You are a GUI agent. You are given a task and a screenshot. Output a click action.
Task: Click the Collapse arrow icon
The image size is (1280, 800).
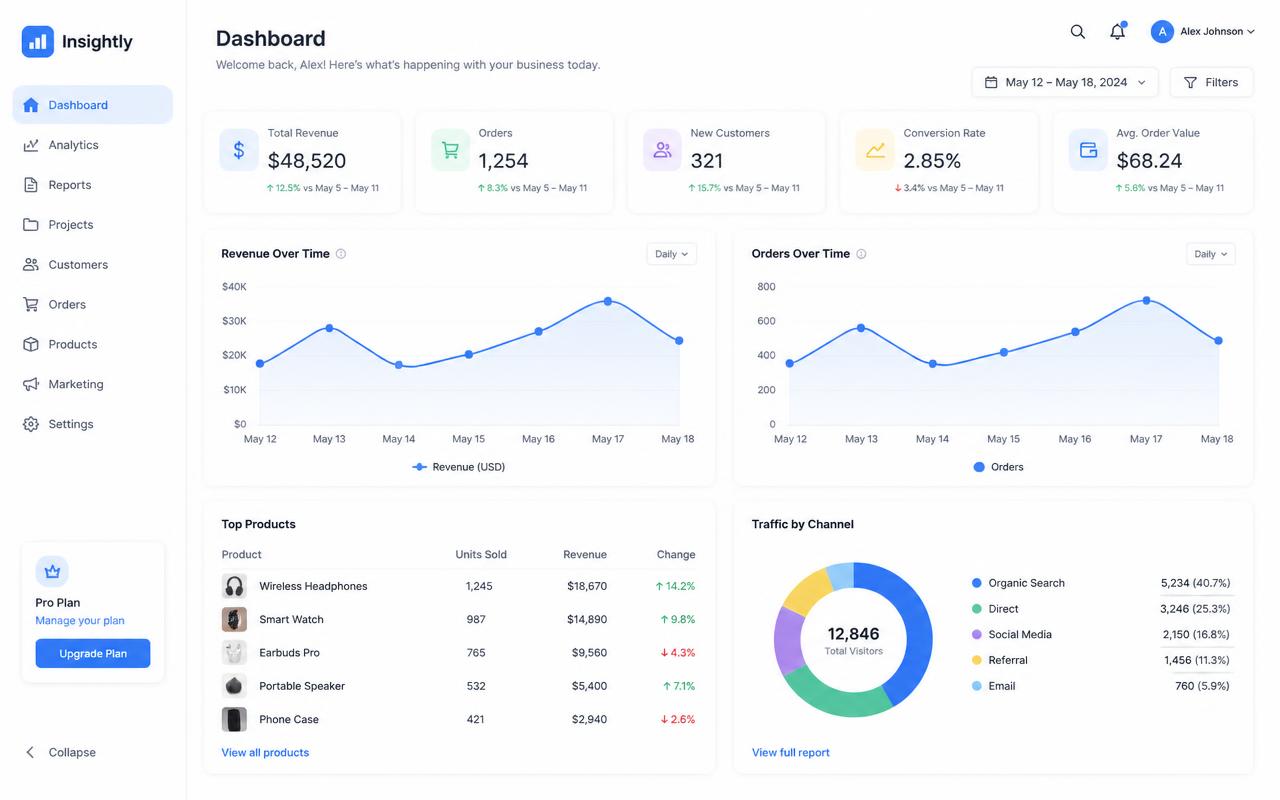point(30,752)
